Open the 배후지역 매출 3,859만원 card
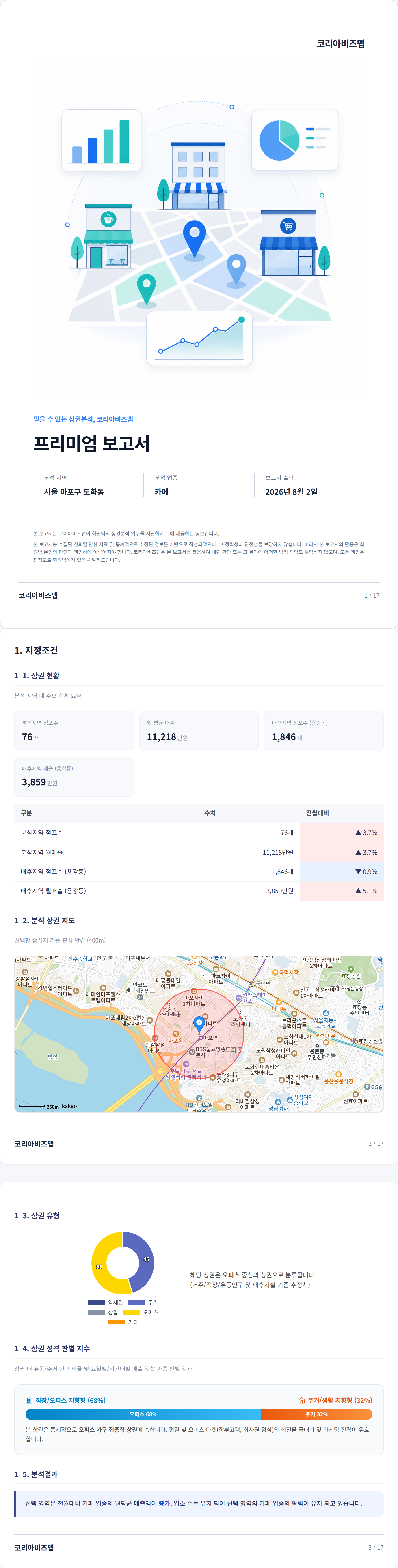The image size is (398, 1568). point(74,776)
